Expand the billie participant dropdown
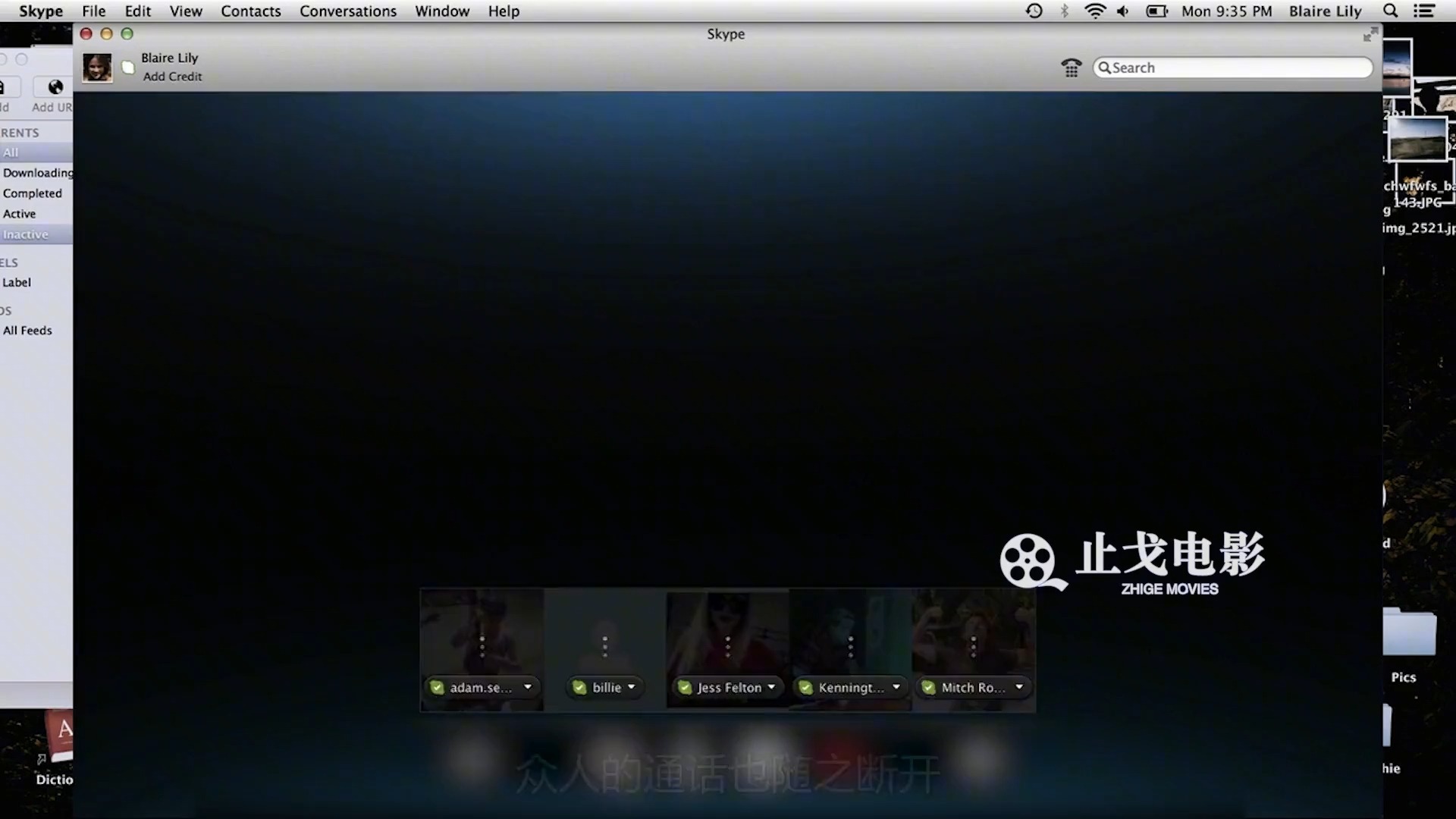The height and width of the screenshot is (819, 1456). click(x=631, y=687)
